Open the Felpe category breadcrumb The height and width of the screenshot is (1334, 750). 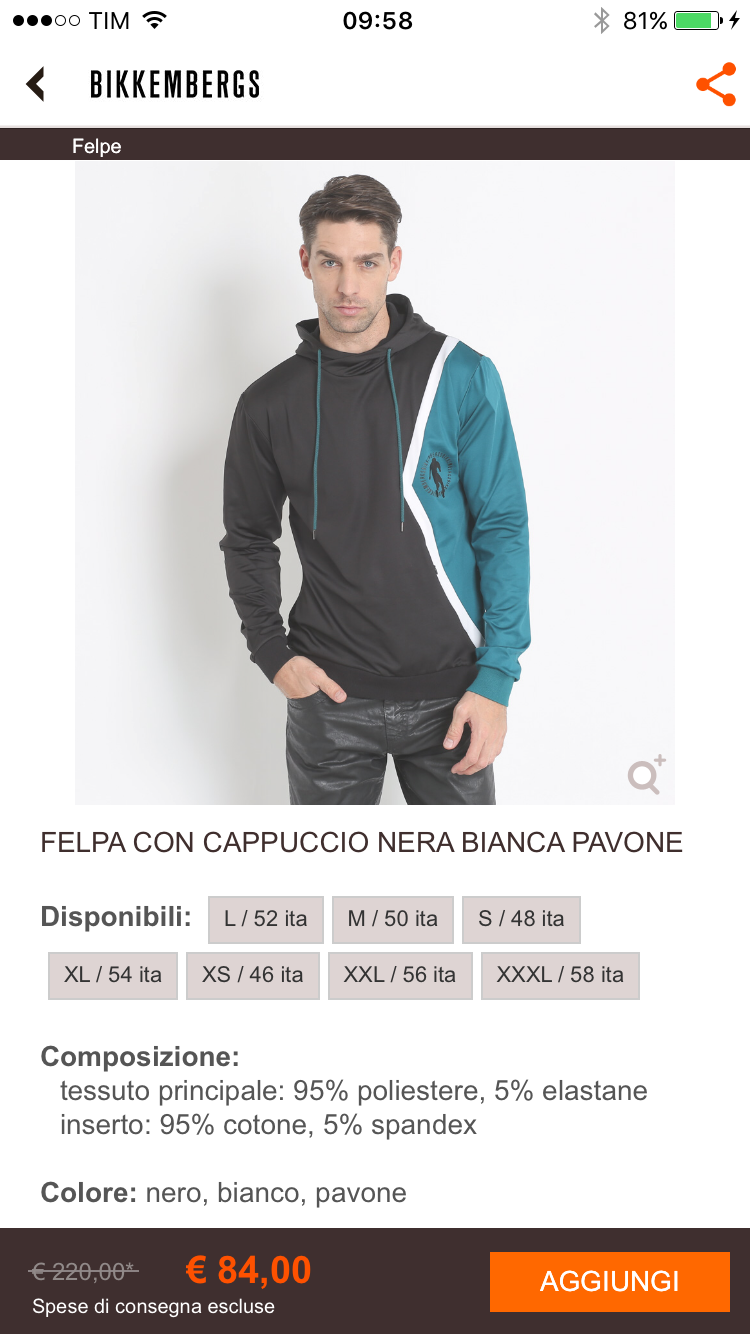coord(96,146)
